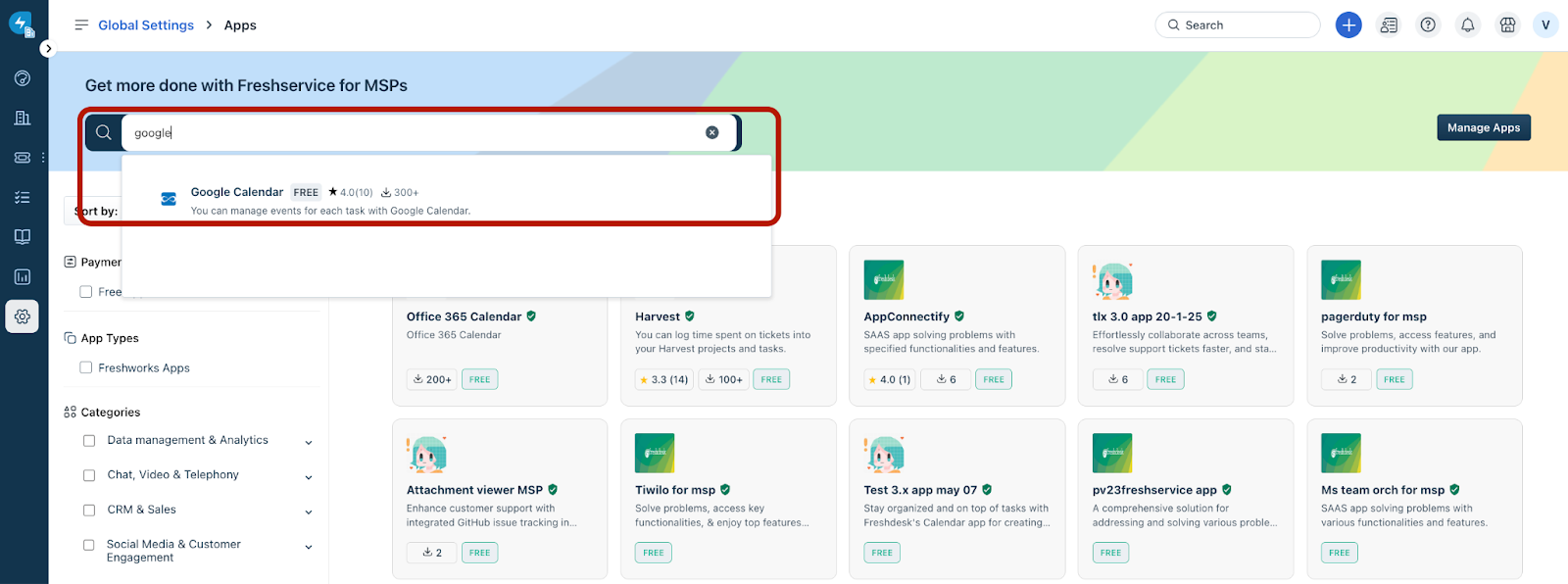Open the help question mark icon
This screenshot has height=584, width=1568.
pyautogui.click(x=1428, y=25)
